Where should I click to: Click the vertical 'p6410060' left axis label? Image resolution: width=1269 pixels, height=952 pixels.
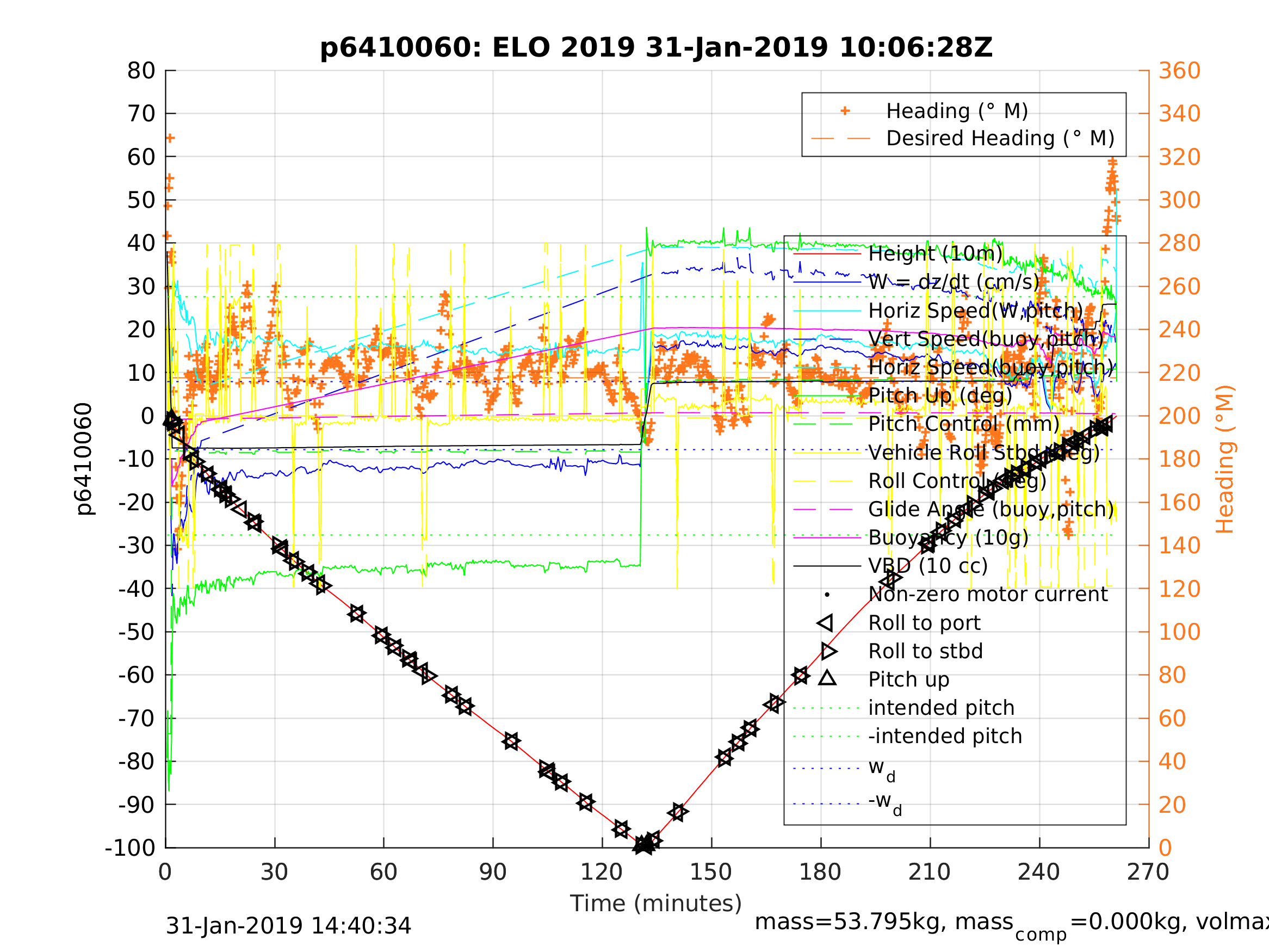[x=84, y=459]
